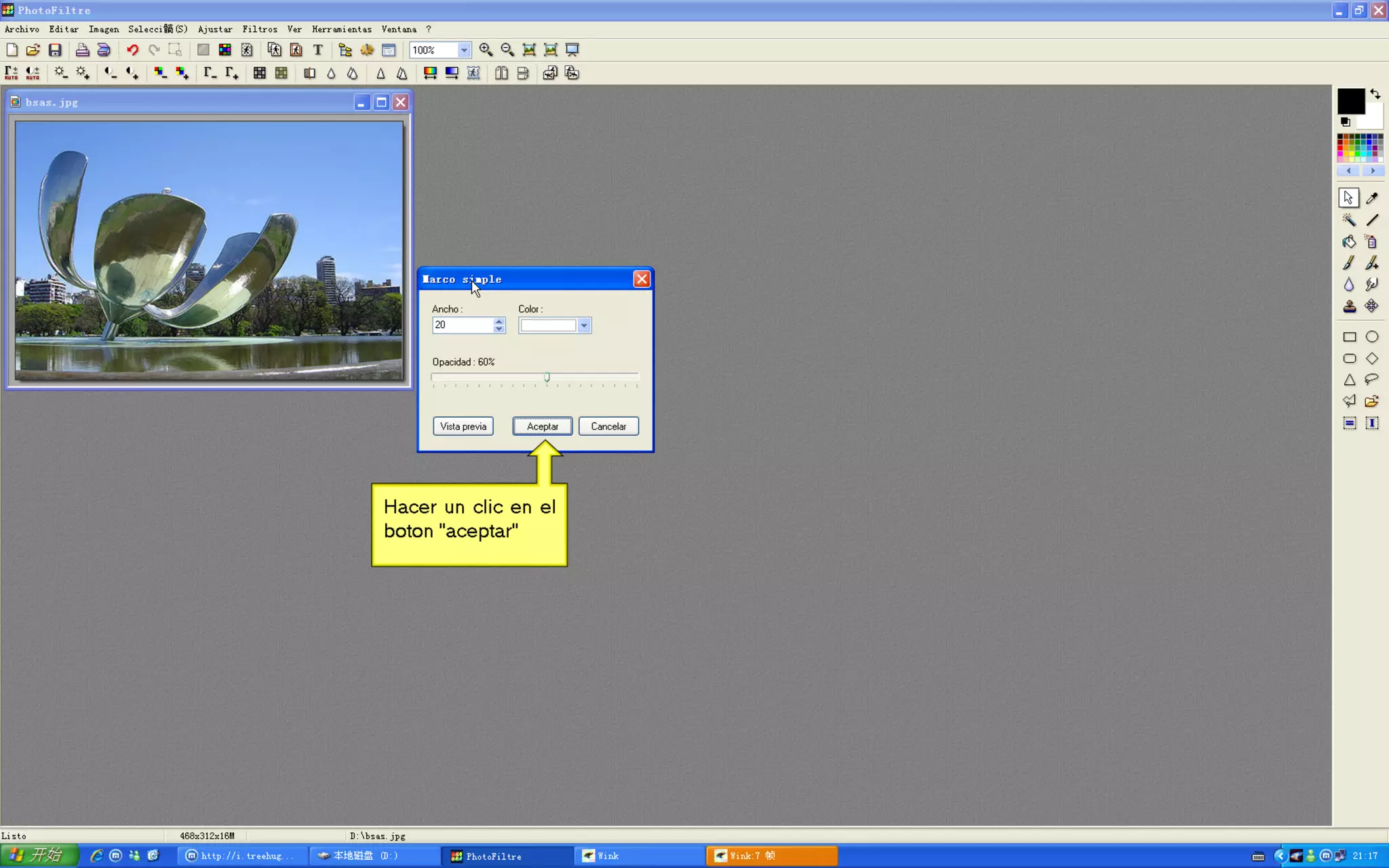Open the Herramientas menu
1389x868 pixels.
[x=342, y=29]
